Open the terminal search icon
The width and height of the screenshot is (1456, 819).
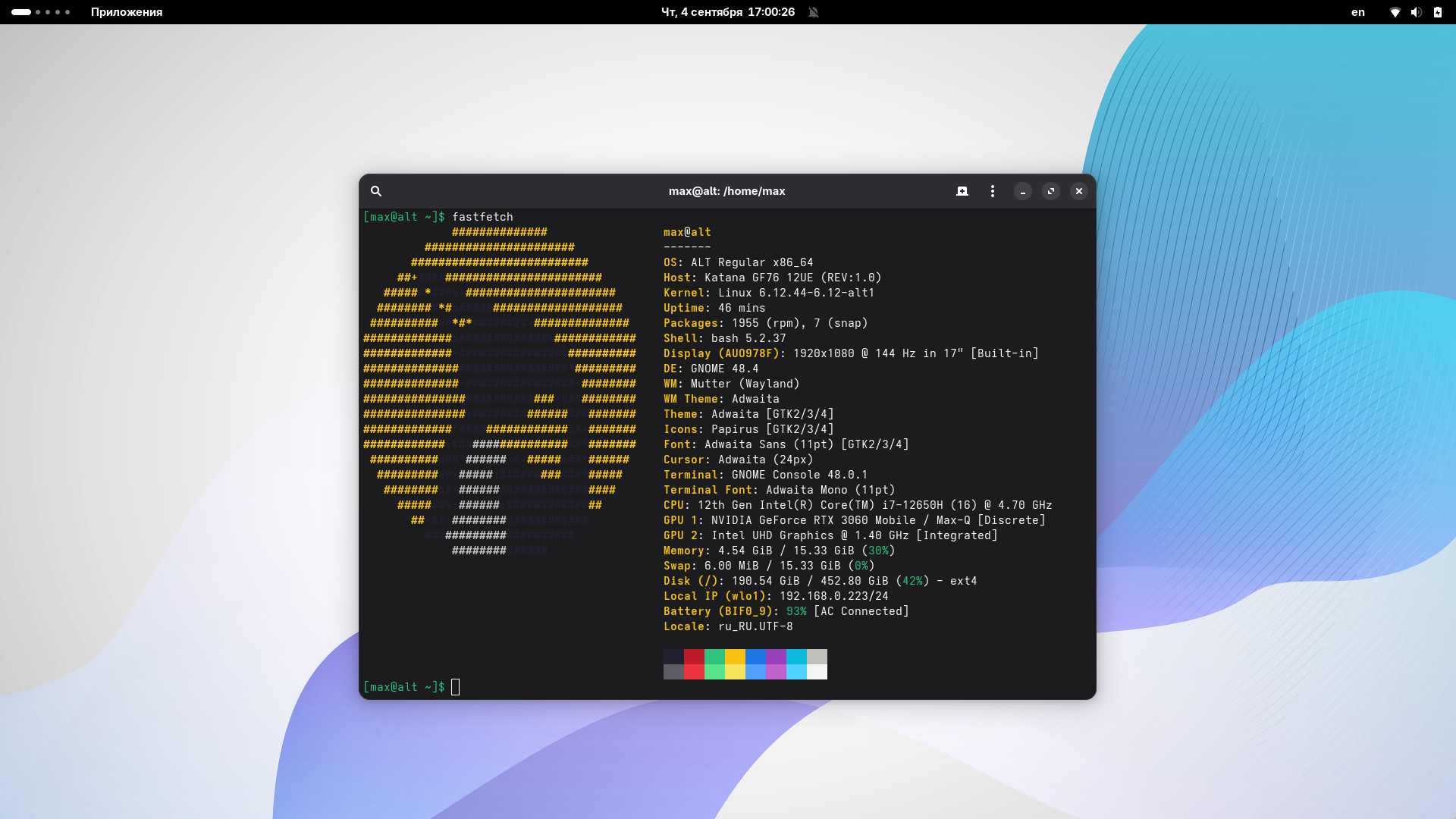click(x=376, y=191)
